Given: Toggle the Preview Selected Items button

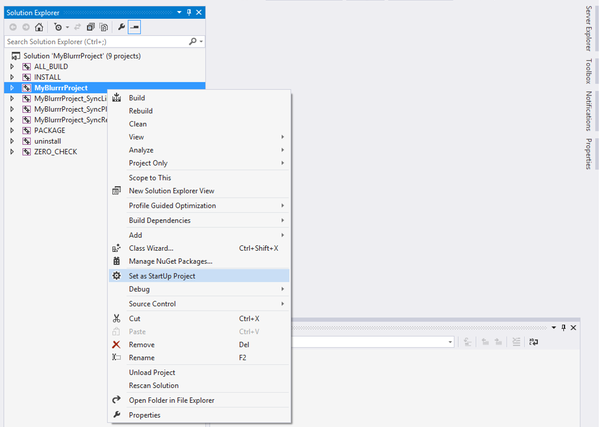Looking at the screenshot, I should [135, 27].
